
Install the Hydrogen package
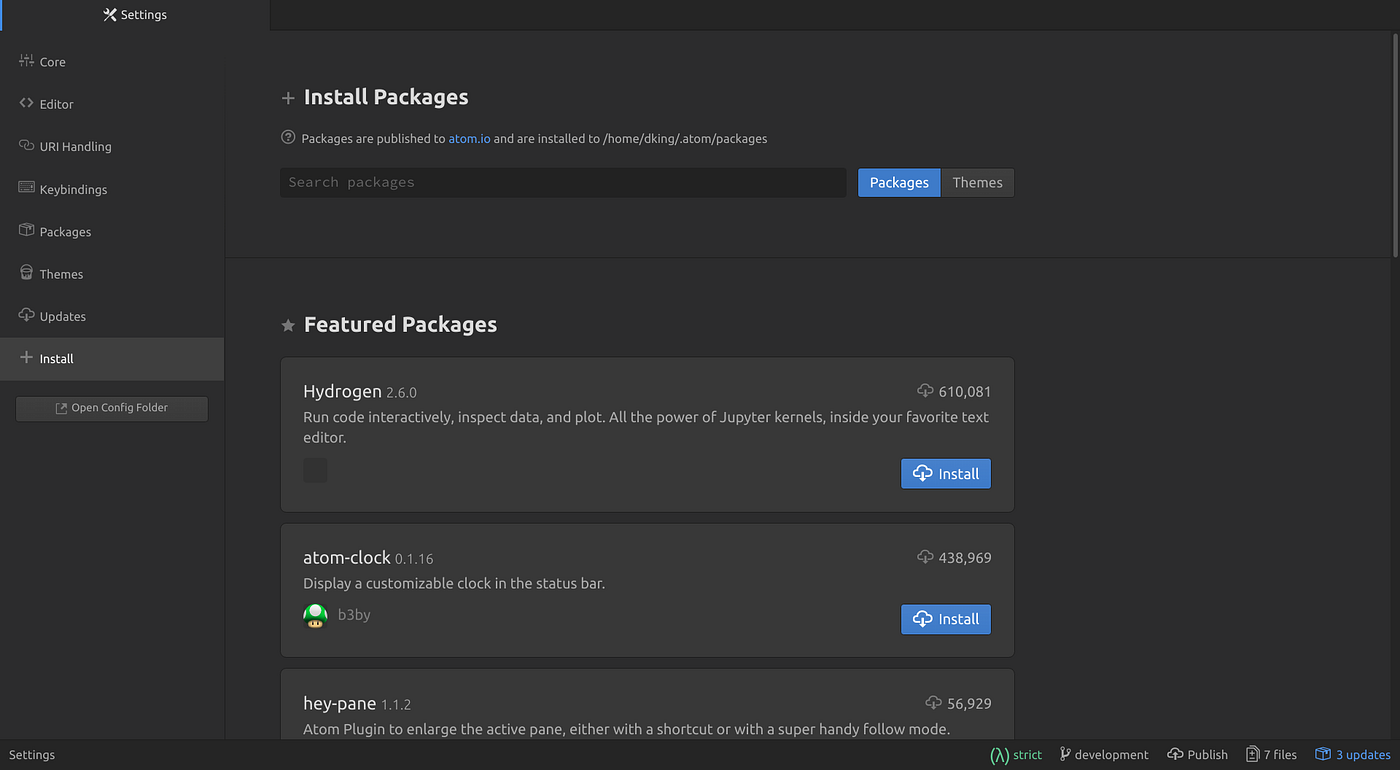945,474
